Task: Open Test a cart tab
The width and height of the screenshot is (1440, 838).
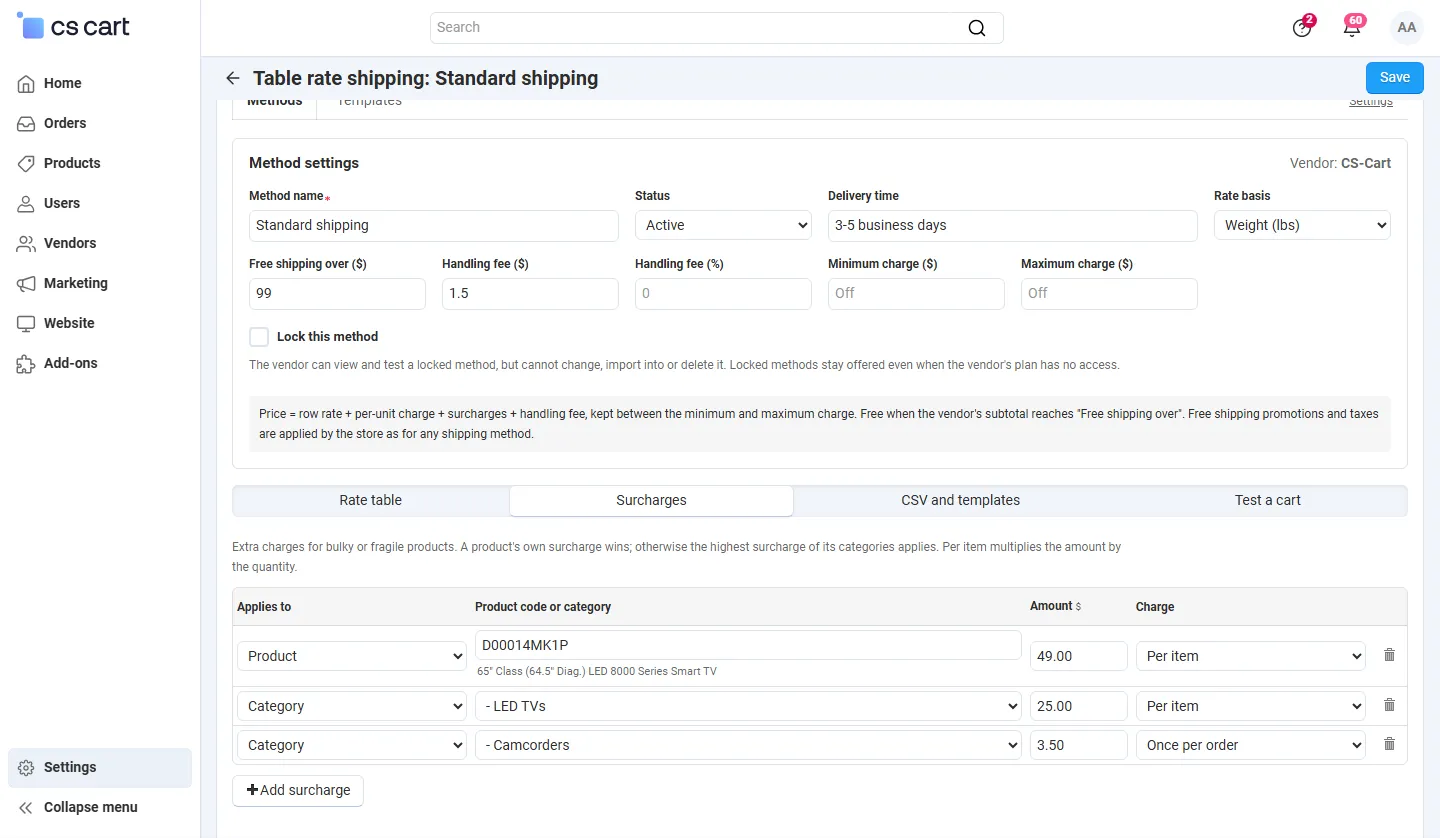Action: [x=1267, y=500]
